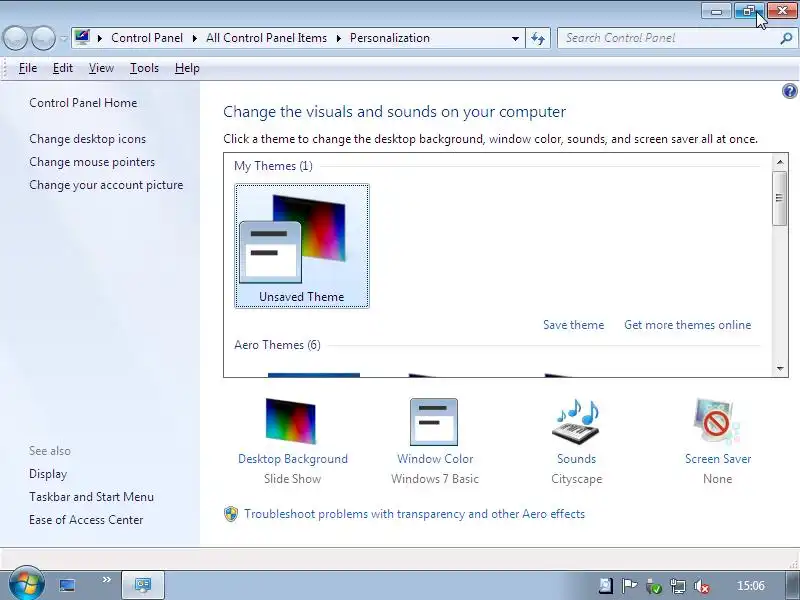Open recent pages dropdown arrow

tap(63, 38)
